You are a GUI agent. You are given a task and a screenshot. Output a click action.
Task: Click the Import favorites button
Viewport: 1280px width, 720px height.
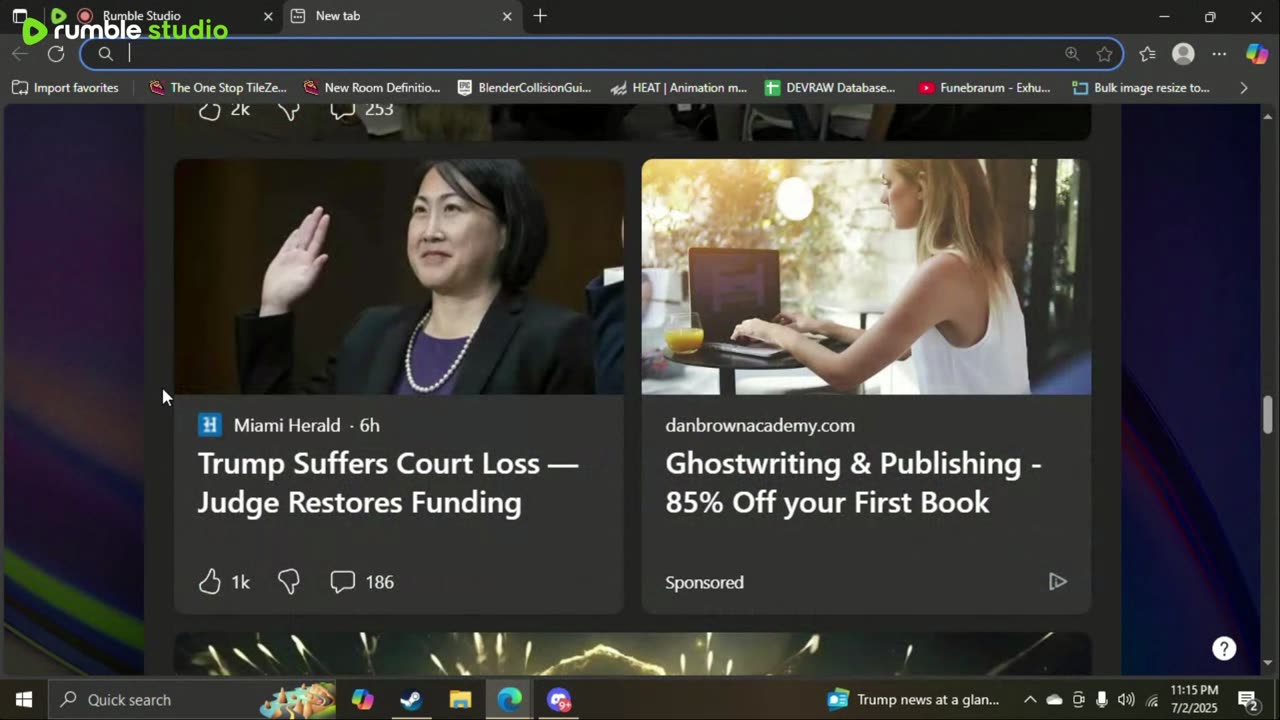tap(65, 88)
